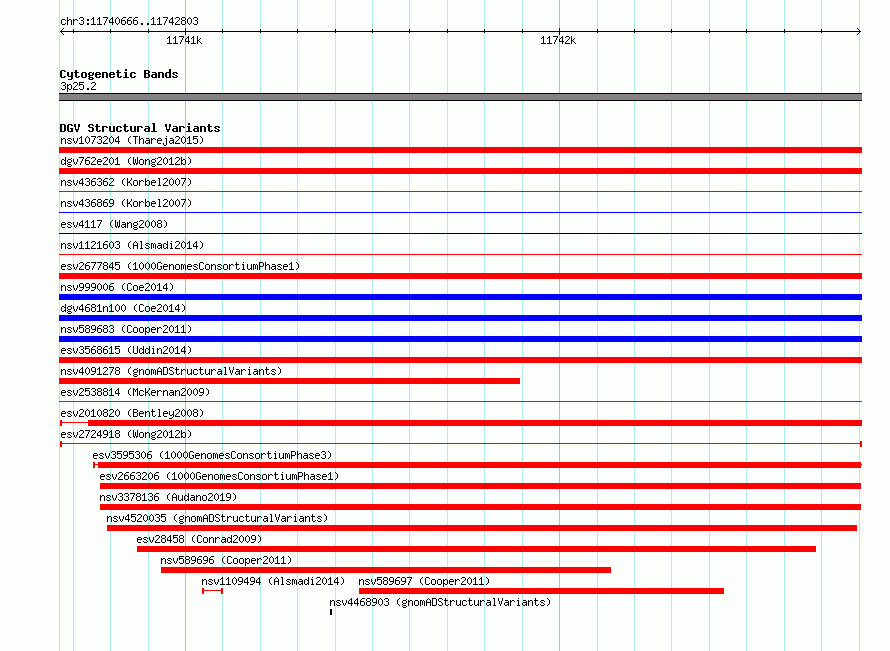Click the blue bar under nsv999006 (Coe2014)
This screenshot has height=651, width=890.
pyautogui.click(x=460, y=297)
